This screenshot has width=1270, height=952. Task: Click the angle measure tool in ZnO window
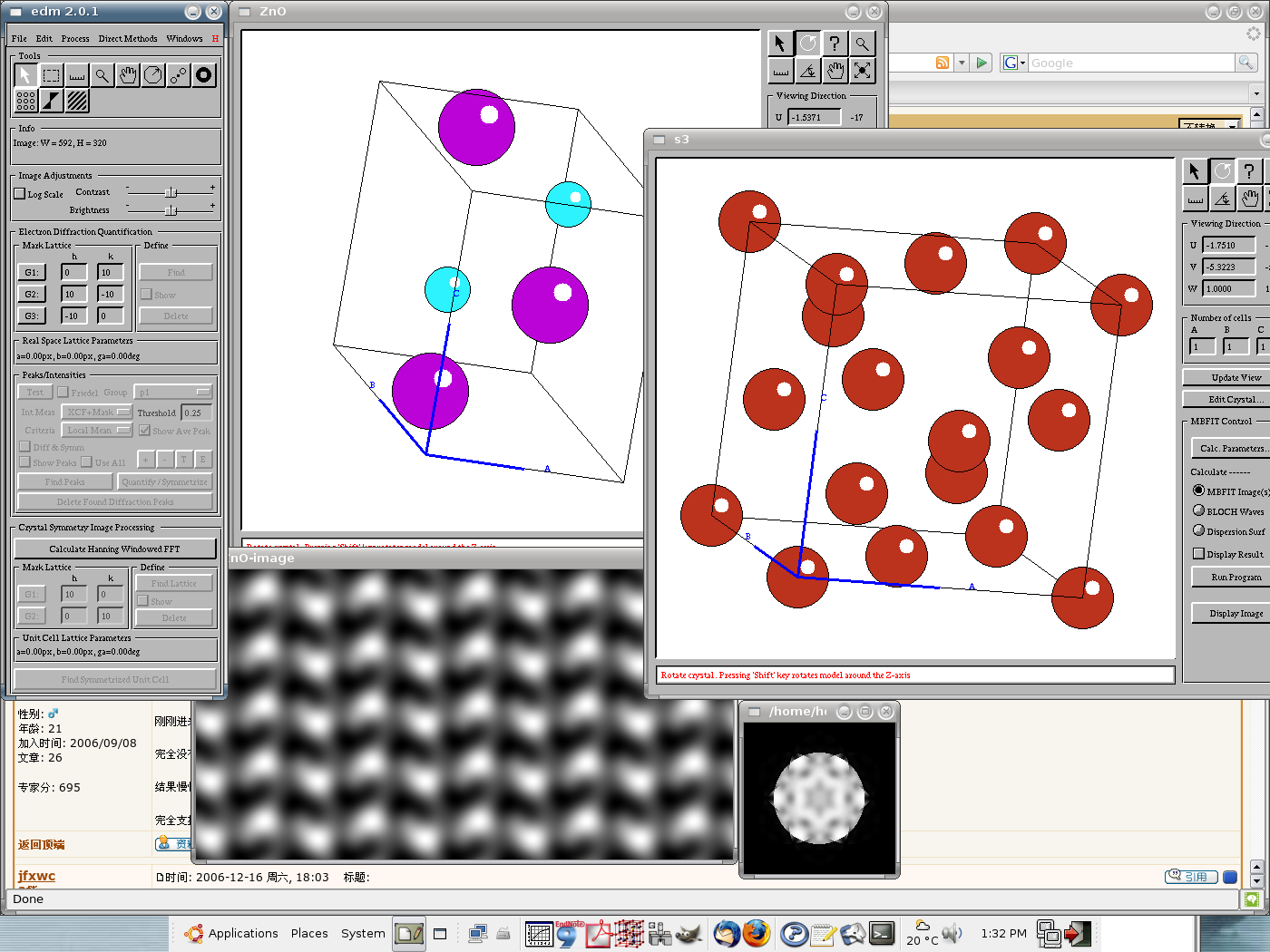coord(808,71)
